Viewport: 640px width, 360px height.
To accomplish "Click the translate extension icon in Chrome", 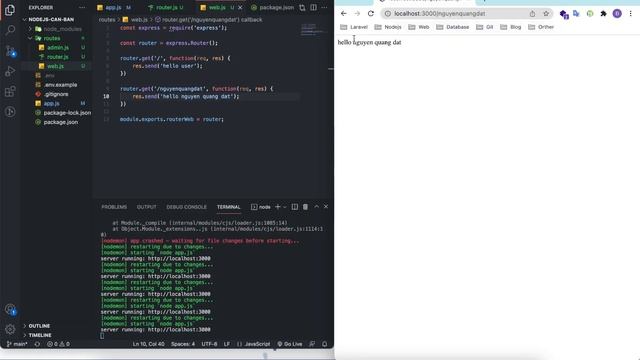I will [576, 13].
